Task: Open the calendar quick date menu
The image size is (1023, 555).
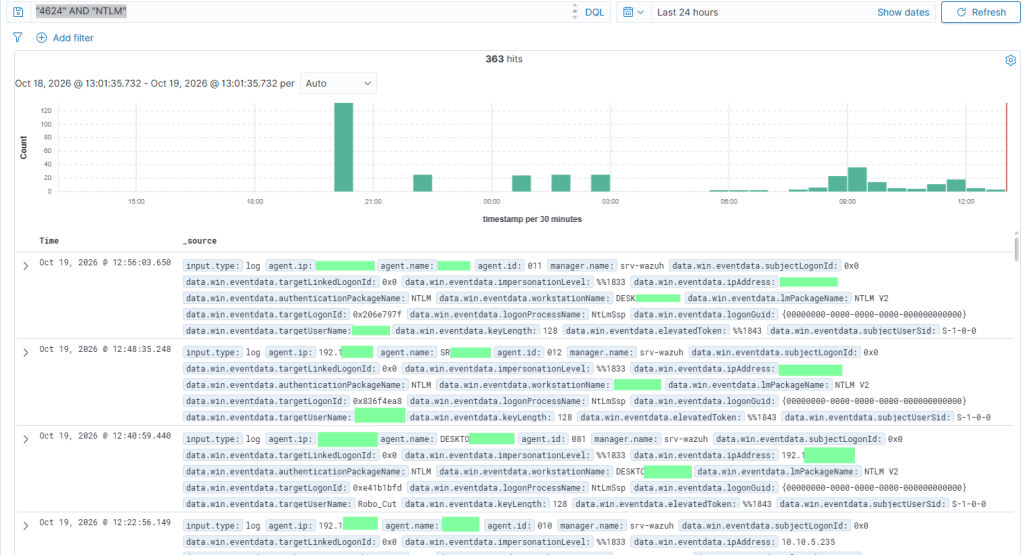Action: coord(634,12)
